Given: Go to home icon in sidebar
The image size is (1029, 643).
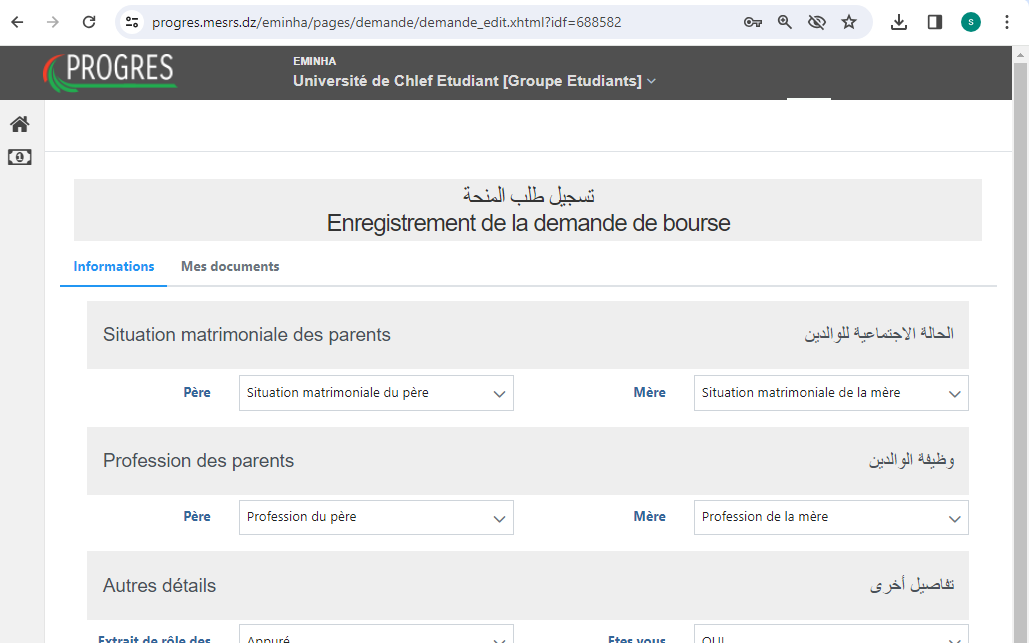Looking at the screenshot, I should tap(20, 124).
